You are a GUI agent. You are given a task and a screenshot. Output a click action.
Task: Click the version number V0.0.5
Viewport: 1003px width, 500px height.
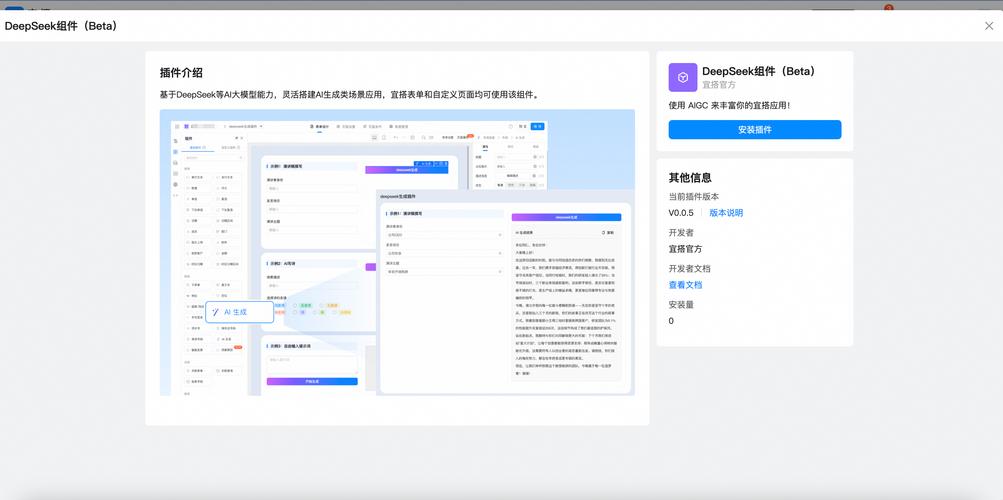coord(681,213)
